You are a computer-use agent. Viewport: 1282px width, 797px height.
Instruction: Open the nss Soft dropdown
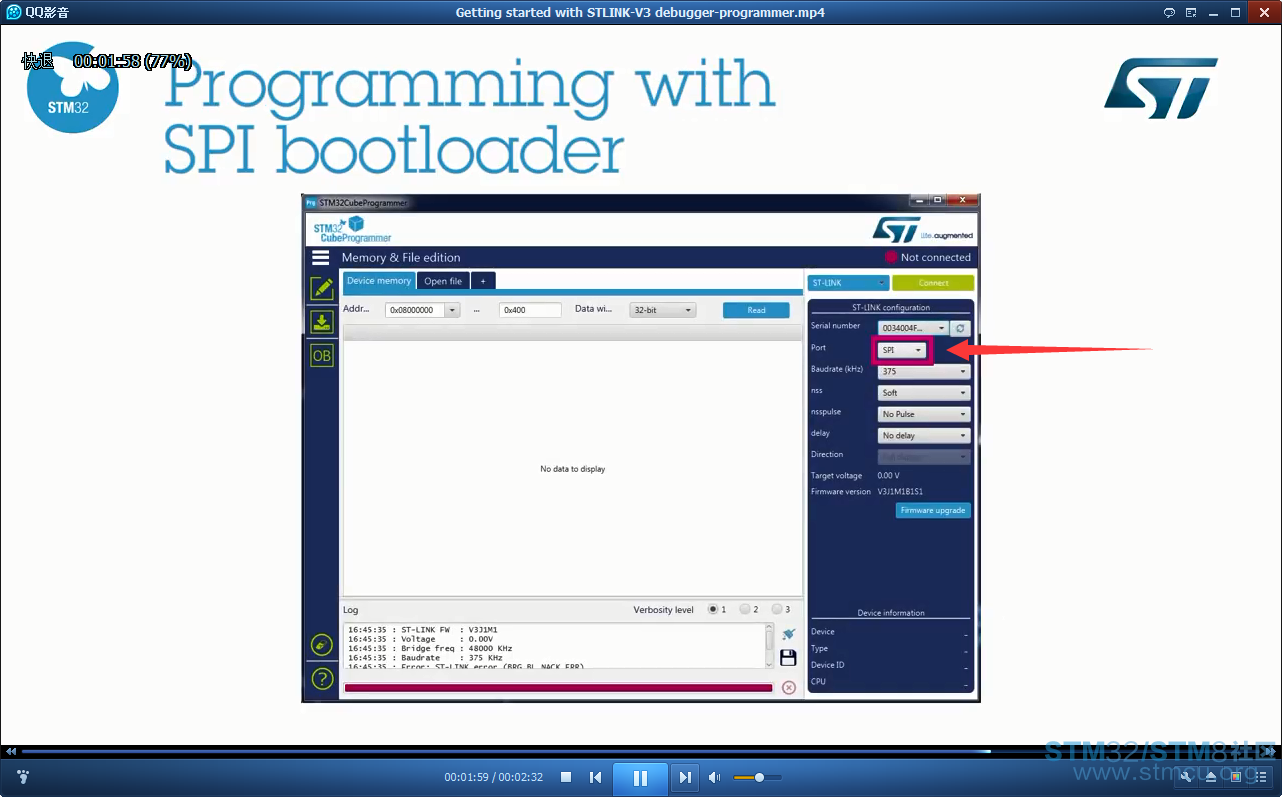pyautogui.click(x=924, y=393)
